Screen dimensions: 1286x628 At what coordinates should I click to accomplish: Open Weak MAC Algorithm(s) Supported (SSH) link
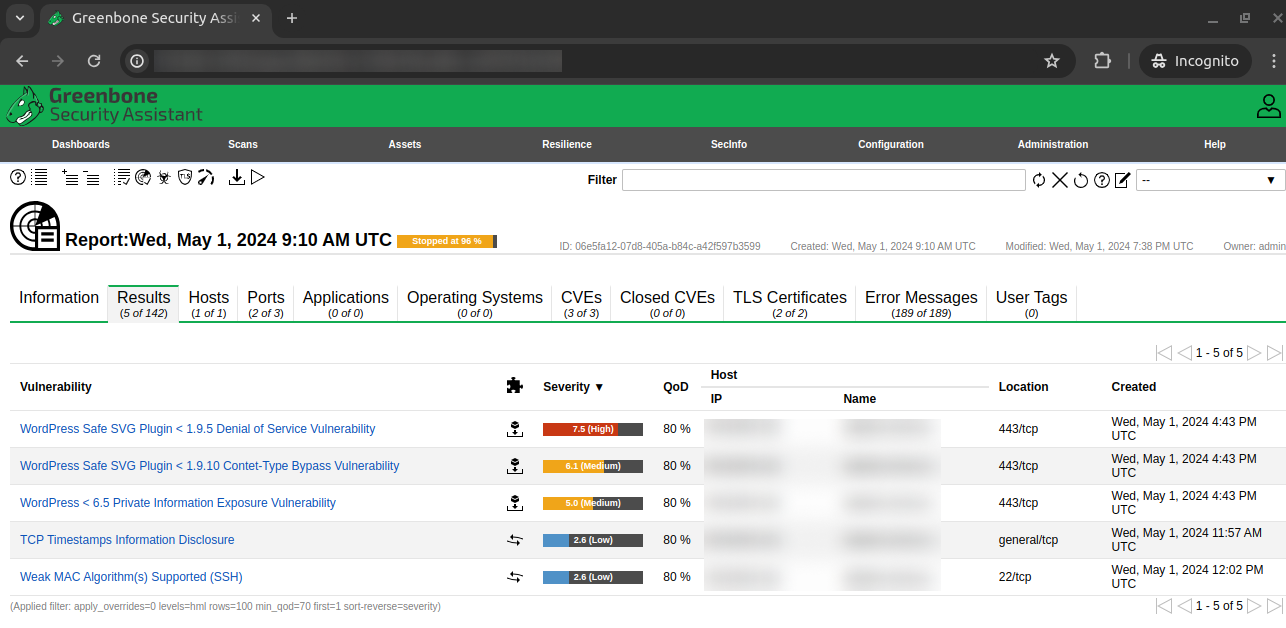[131, 577]
